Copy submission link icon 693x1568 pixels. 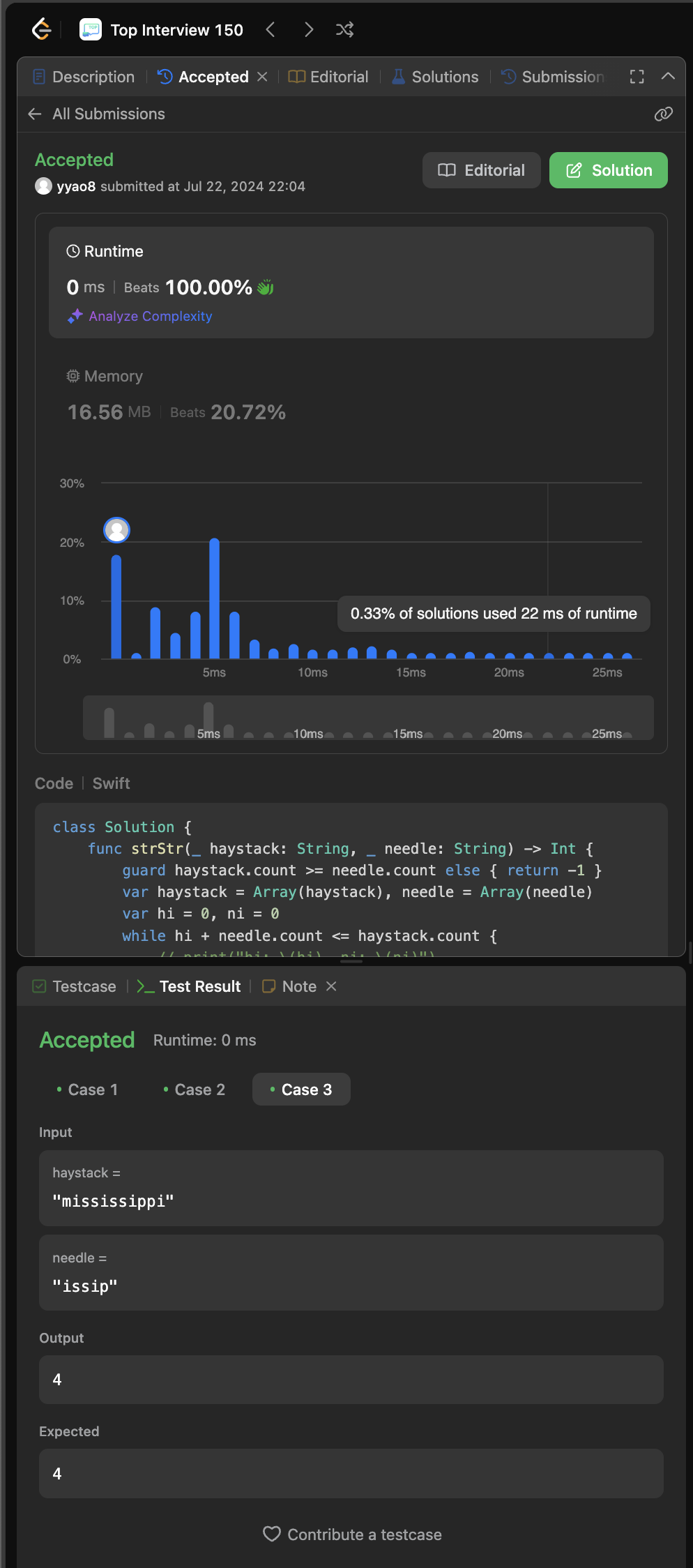point(663,114)
